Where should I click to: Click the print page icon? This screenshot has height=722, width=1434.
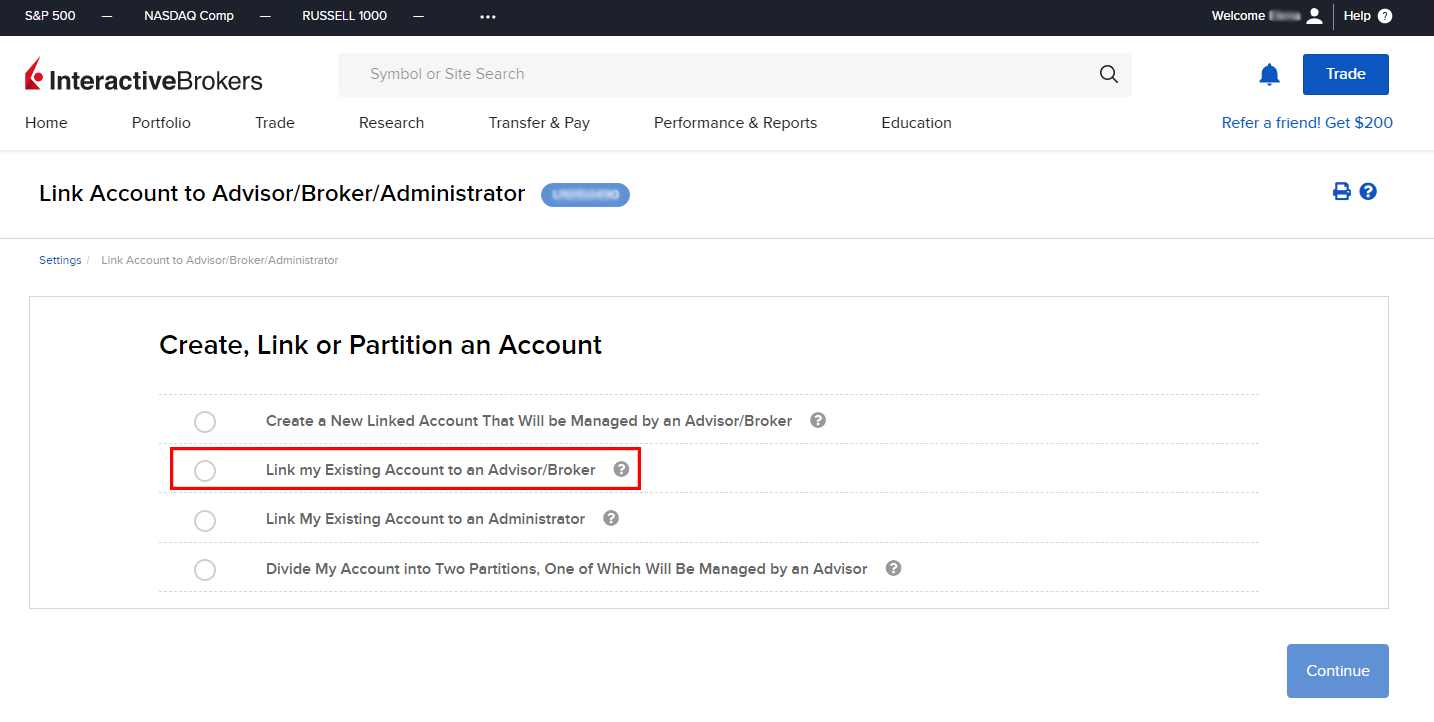[1341, 192]
